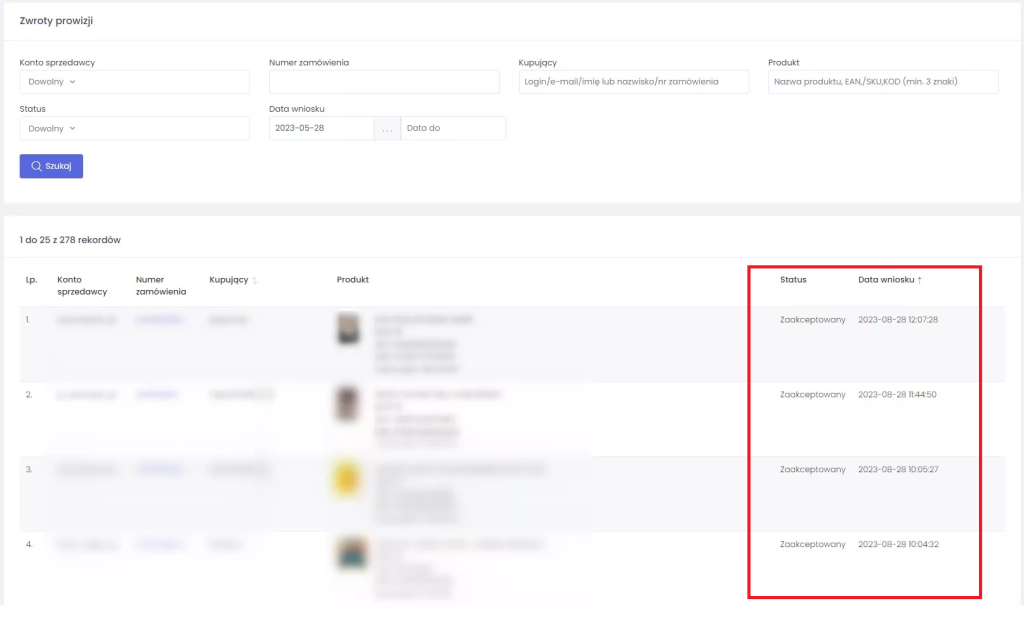
Task: Click the Status column header
Action: [x=793, y=280]
